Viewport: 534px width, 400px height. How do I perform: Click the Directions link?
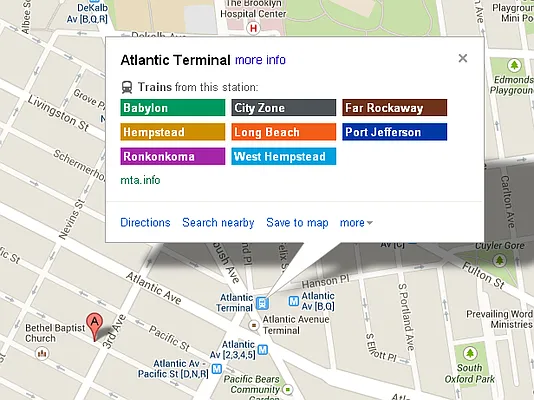click(x=145, y=222)
